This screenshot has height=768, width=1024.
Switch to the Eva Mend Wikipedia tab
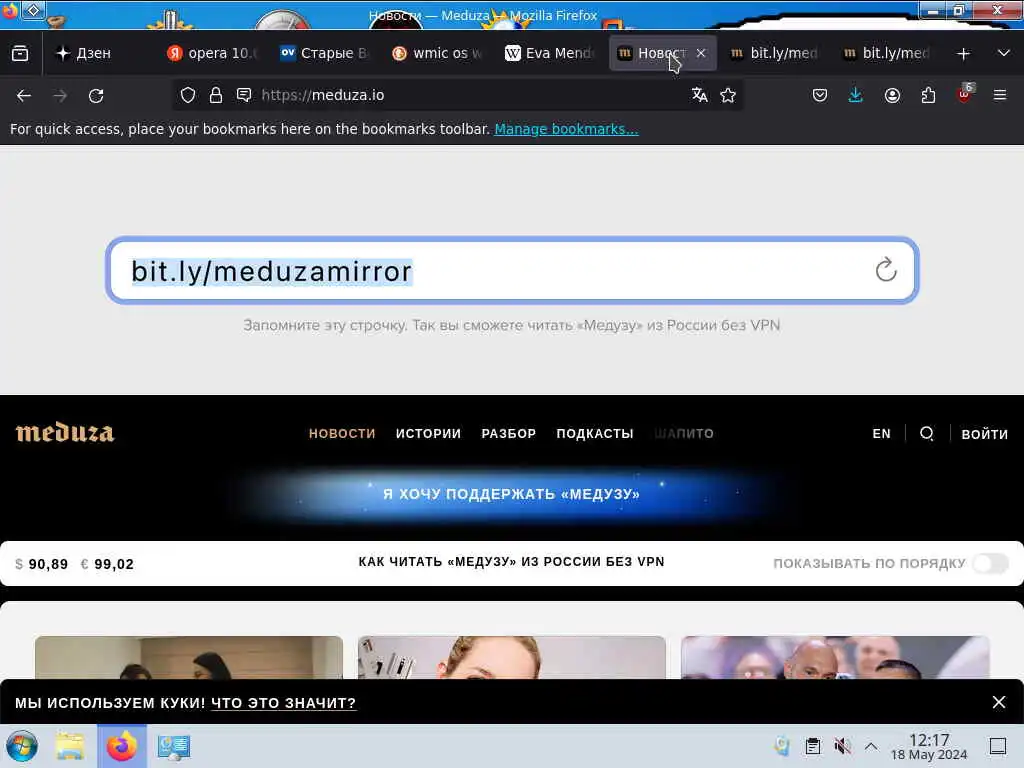tap(549, 53)
